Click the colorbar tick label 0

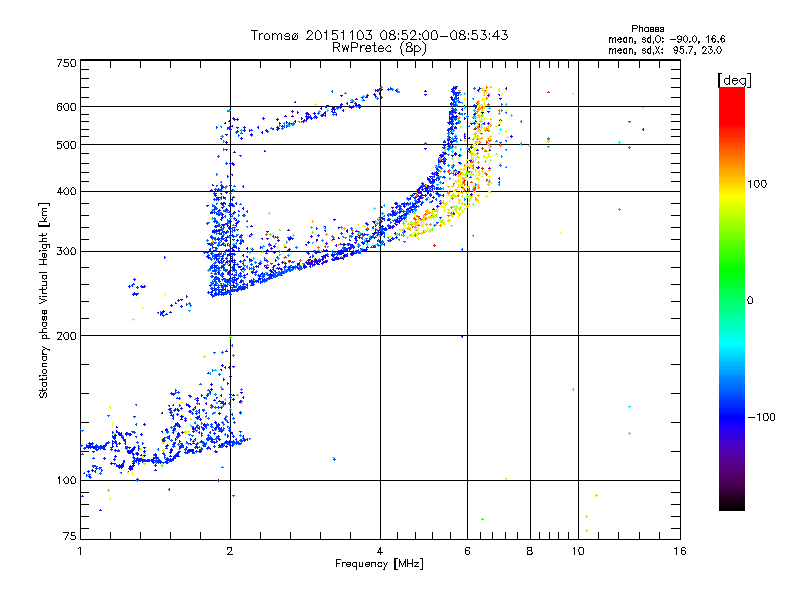(x=750, y=301)
